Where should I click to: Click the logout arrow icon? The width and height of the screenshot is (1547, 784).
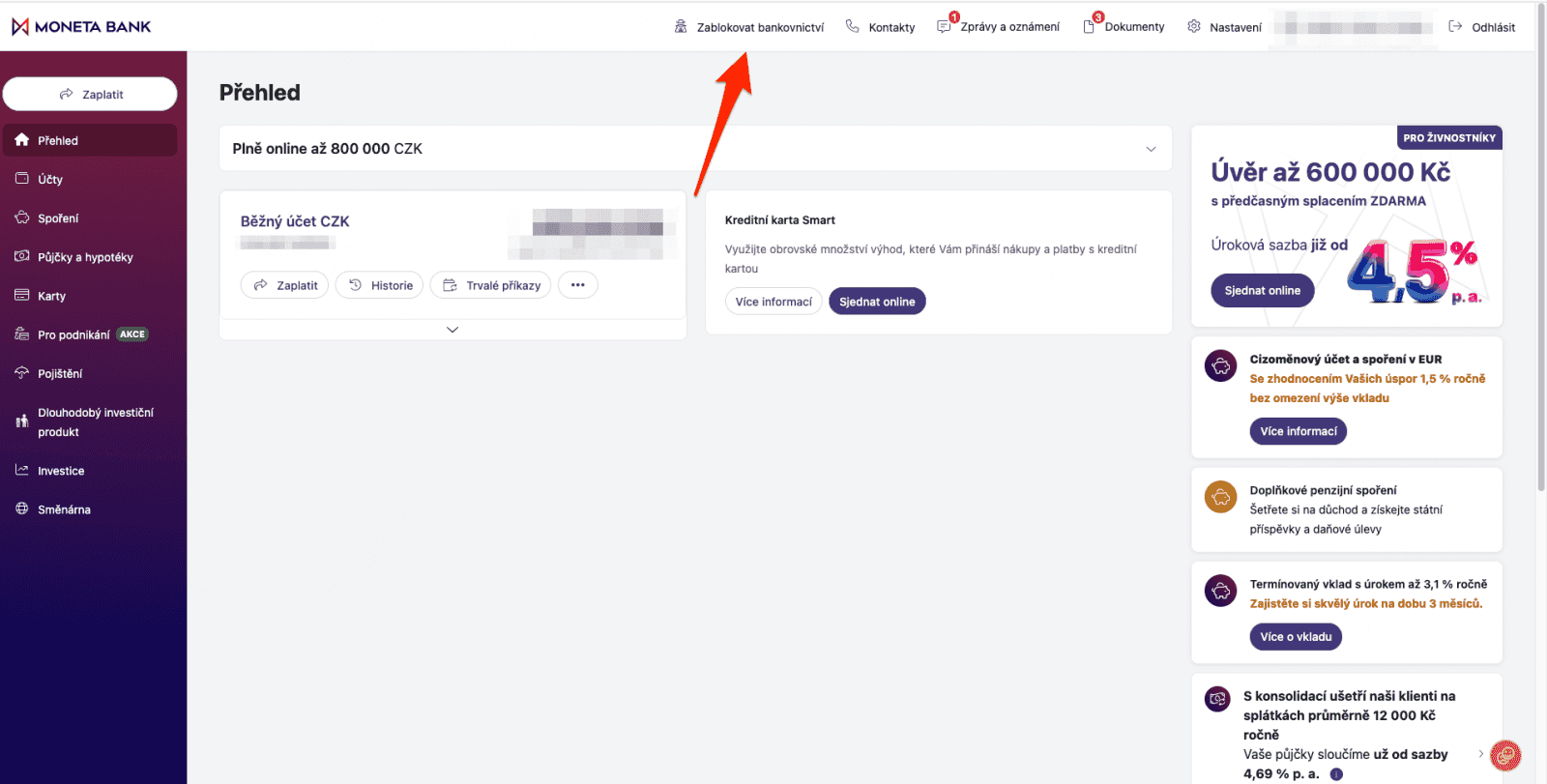[x=1455, y=26]
